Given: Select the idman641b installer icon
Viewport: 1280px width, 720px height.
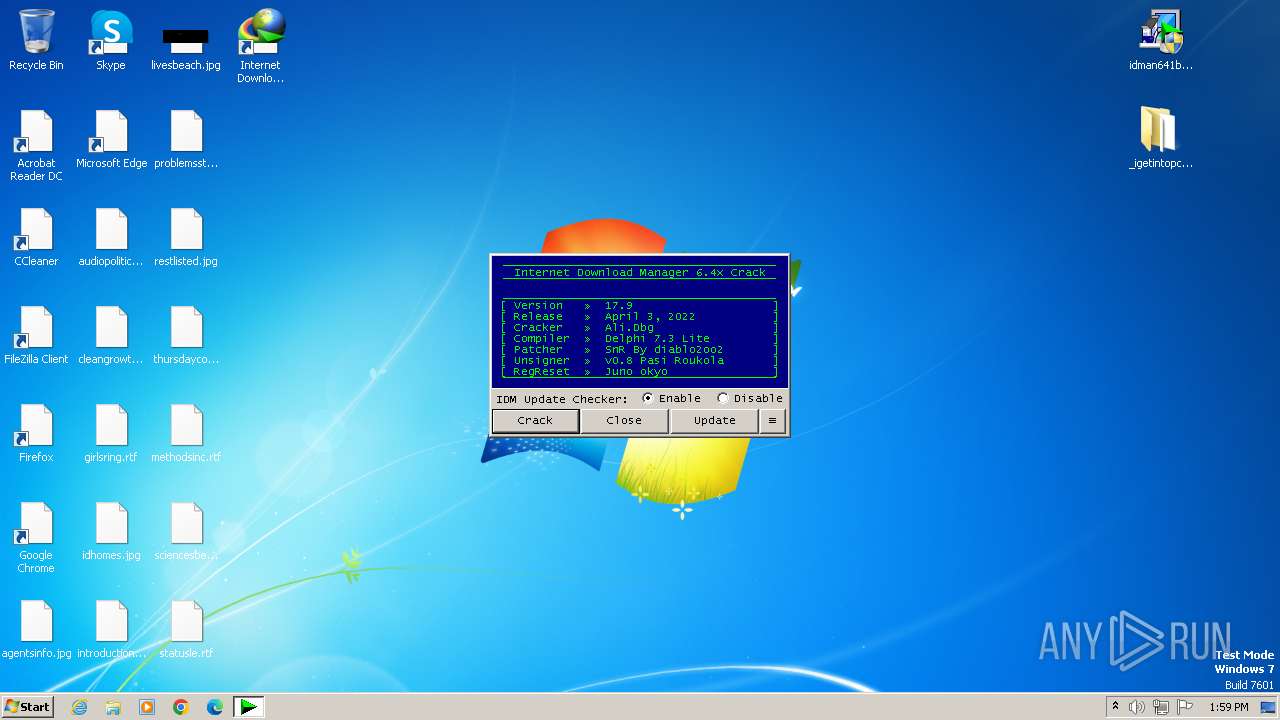Looking at the screenshot, I should (1161, 41).
